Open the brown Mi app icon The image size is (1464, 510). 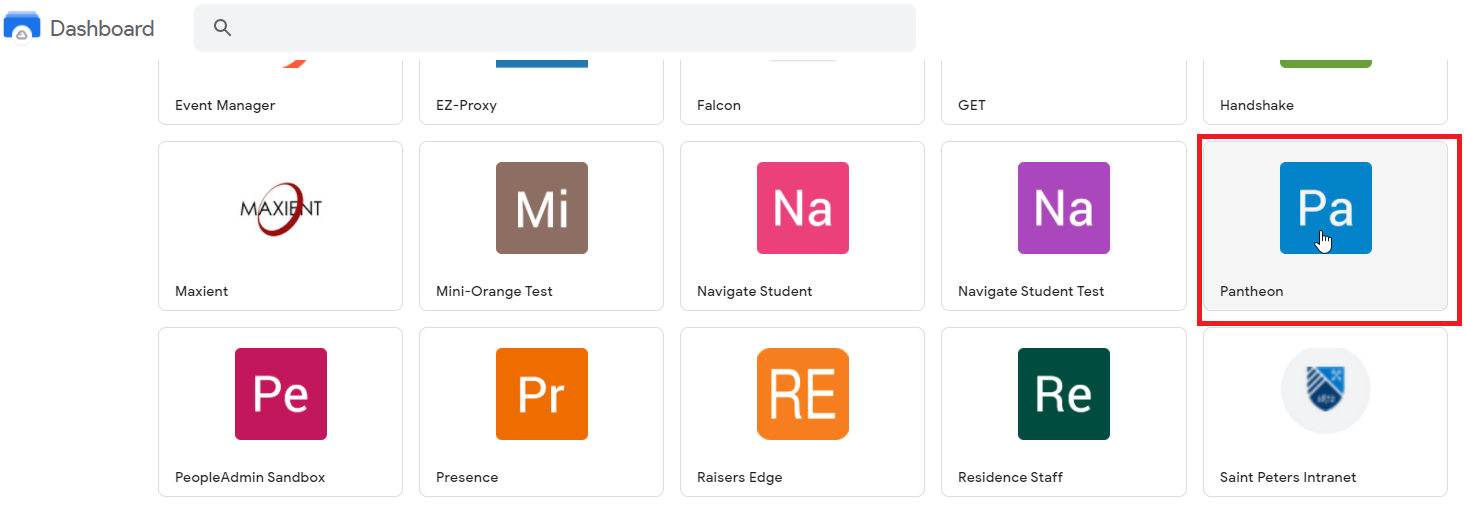coord(542,208)
